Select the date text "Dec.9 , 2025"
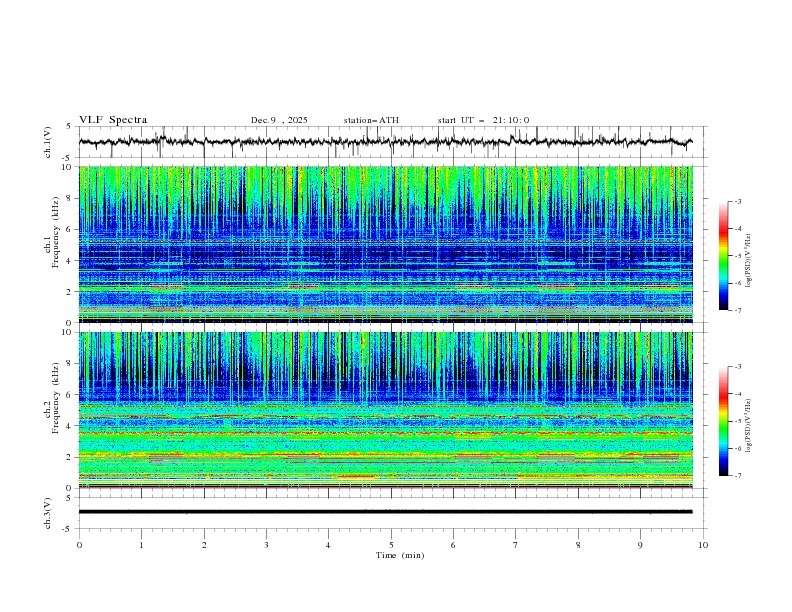Image resolution: width=792 pixels, height=612 pixels. pos(279,120)
